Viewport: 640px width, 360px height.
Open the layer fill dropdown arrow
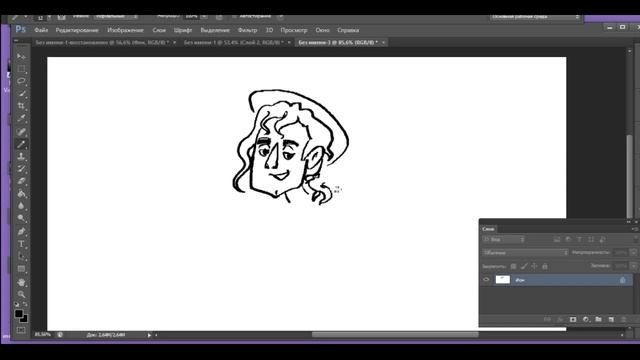(x=633, y=266)
